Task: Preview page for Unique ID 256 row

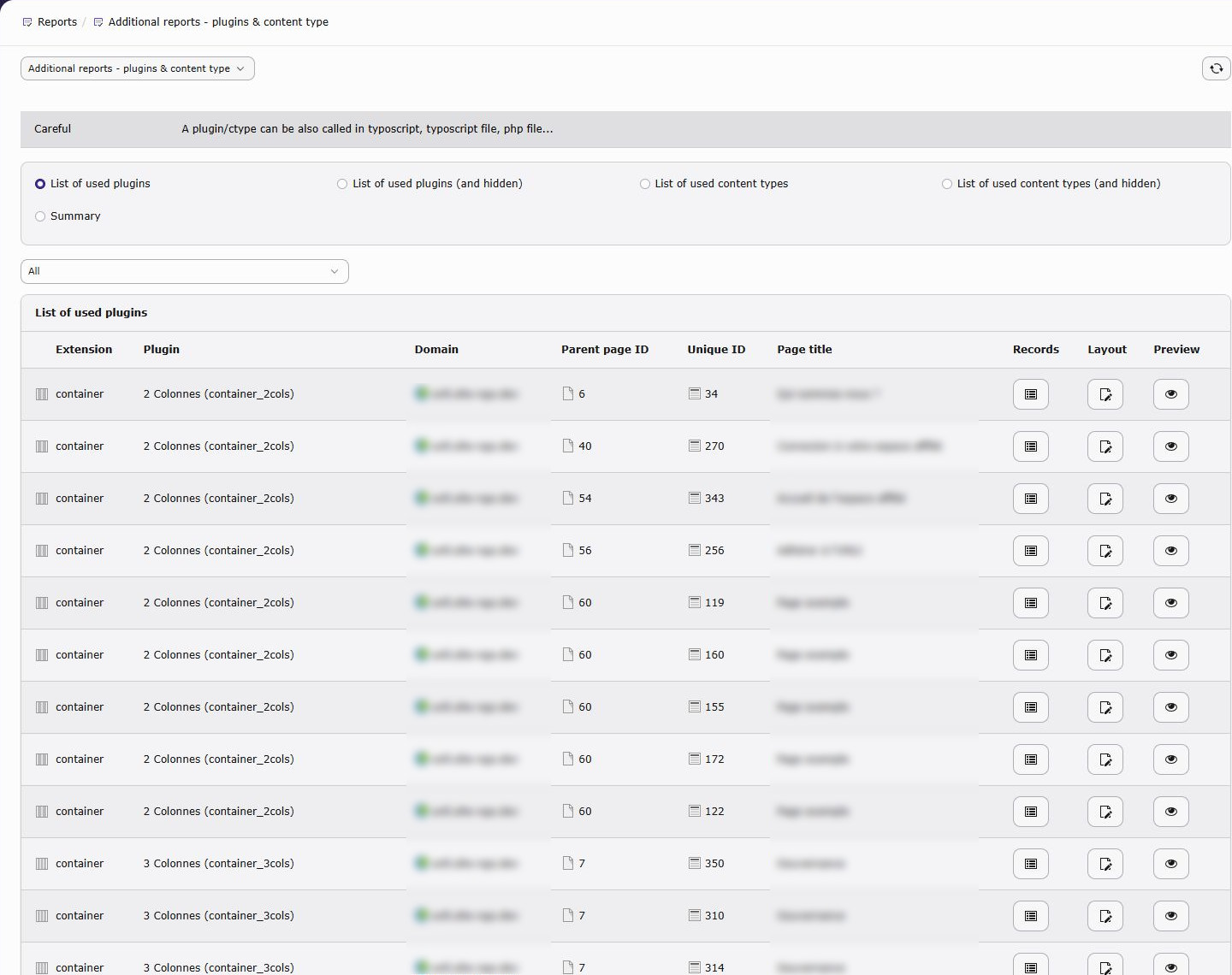Action: tap(1171, 551)
